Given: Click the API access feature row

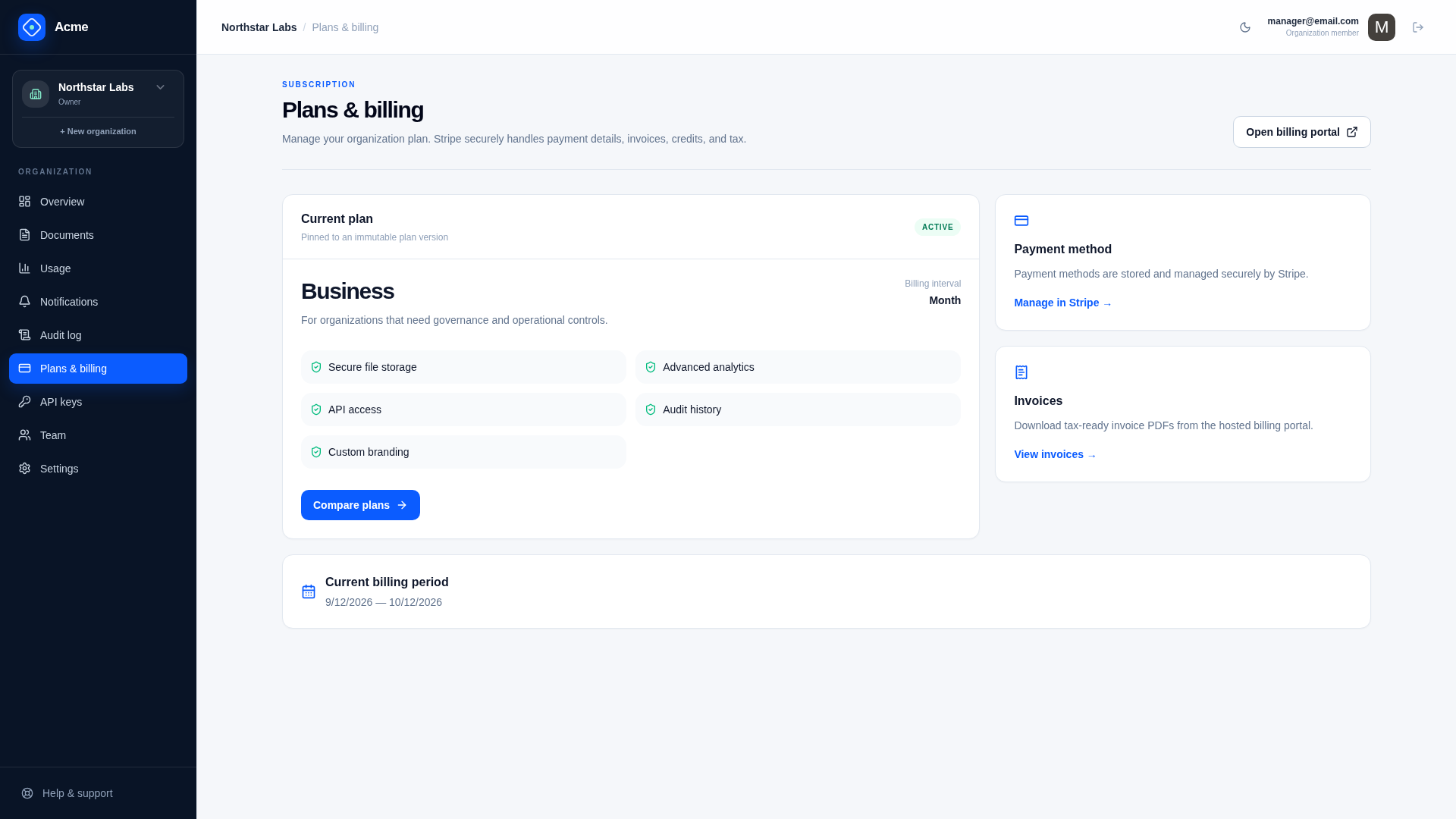Looking at the screenshot, I should point(463,409).
